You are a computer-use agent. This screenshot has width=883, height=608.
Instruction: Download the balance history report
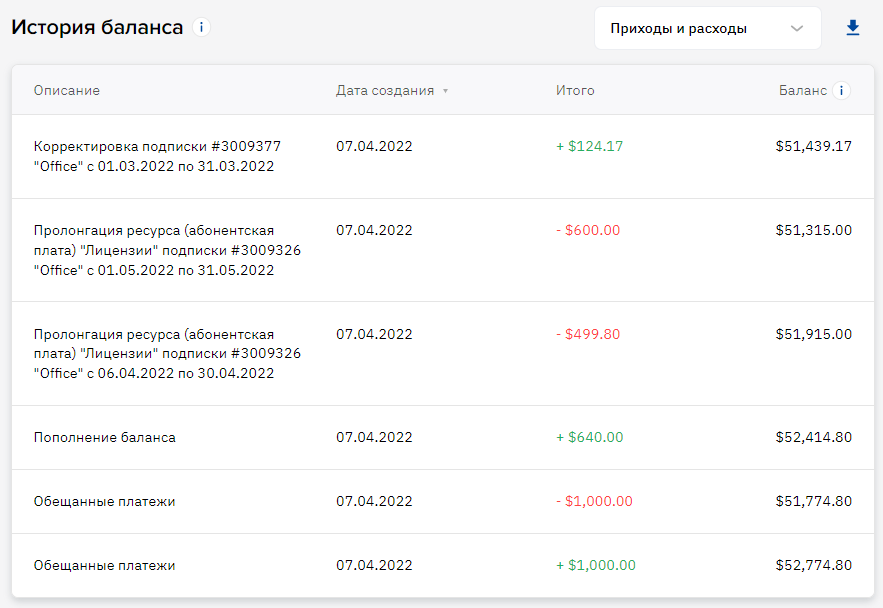pyautogui.click(x=853, y=28)
